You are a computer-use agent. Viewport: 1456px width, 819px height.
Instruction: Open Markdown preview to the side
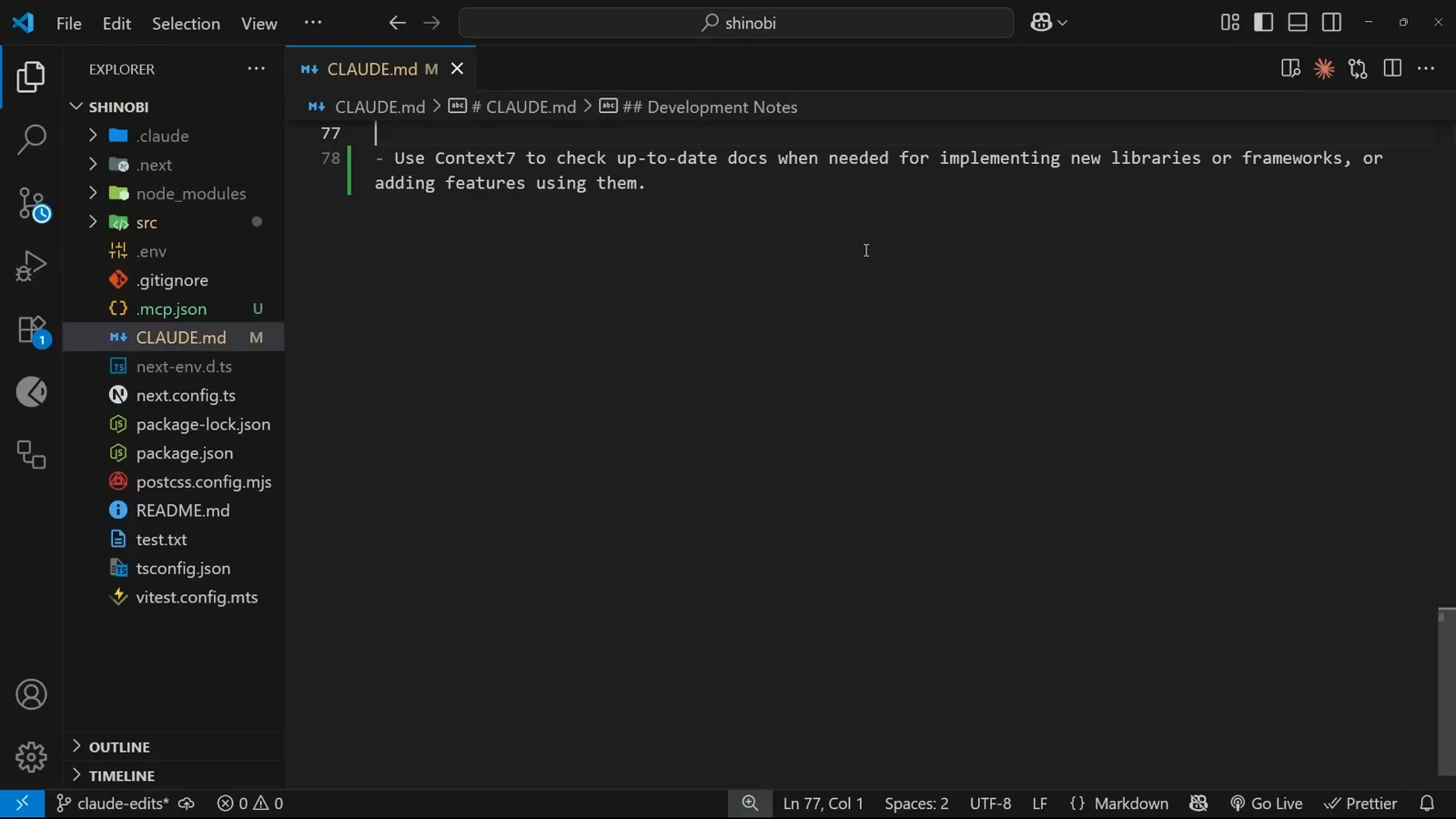pos(1290,69)
